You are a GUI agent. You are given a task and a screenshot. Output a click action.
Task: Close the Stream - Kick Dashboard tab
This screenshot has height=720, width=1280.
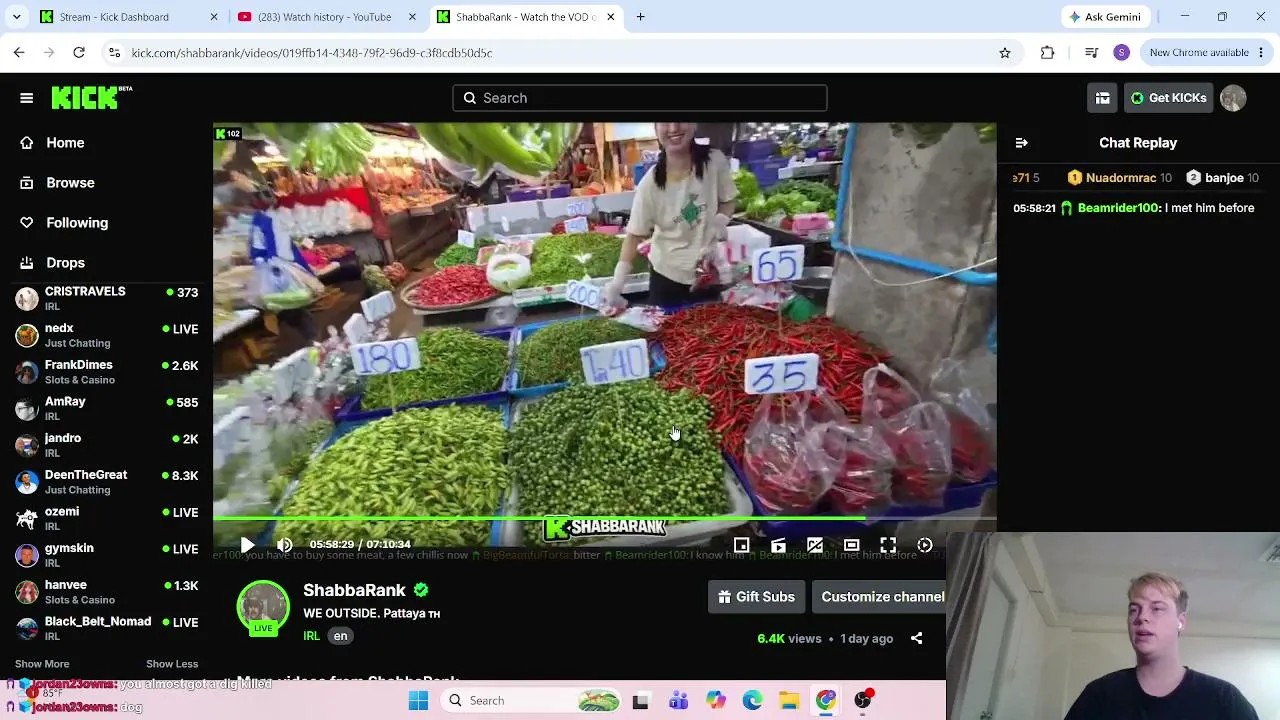(x=214, y=17)
